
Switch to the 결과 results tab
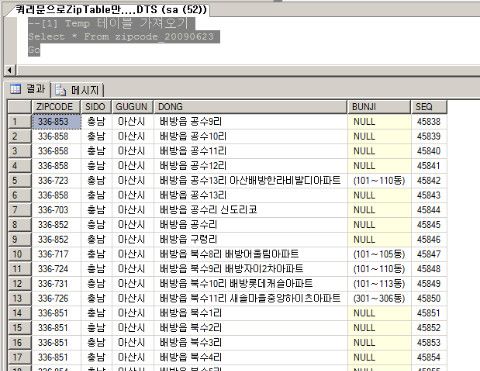(x=28, y=89)
